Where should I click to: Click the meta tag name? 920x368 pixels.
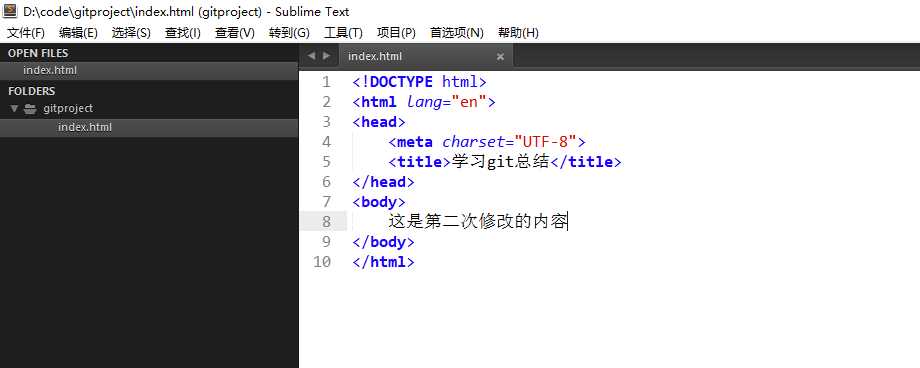[x=415, y=142]
